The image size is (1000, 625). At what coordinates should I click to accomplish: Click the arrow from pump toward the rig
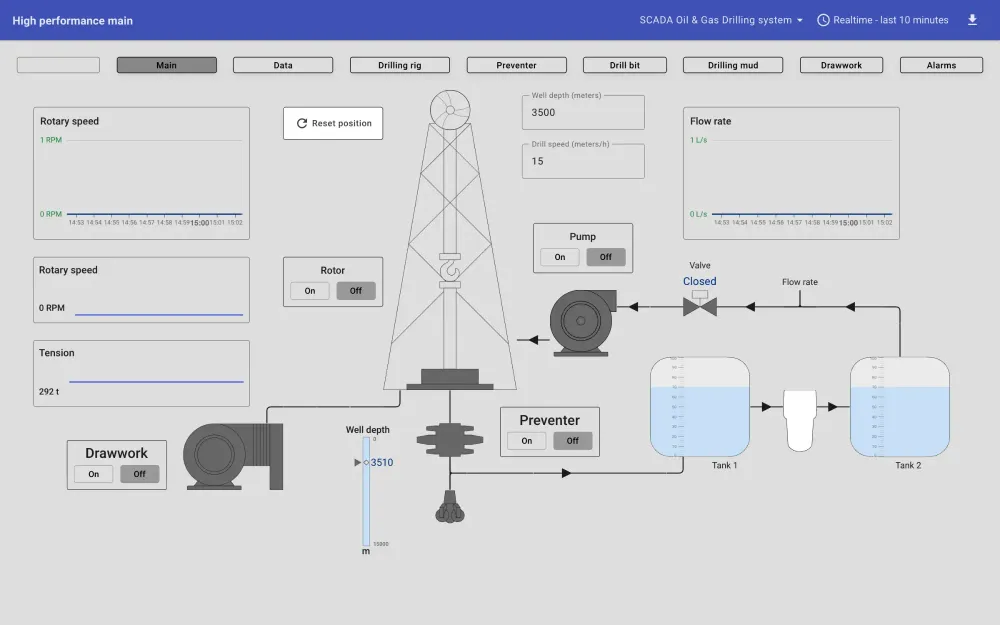tap(533, 340)
